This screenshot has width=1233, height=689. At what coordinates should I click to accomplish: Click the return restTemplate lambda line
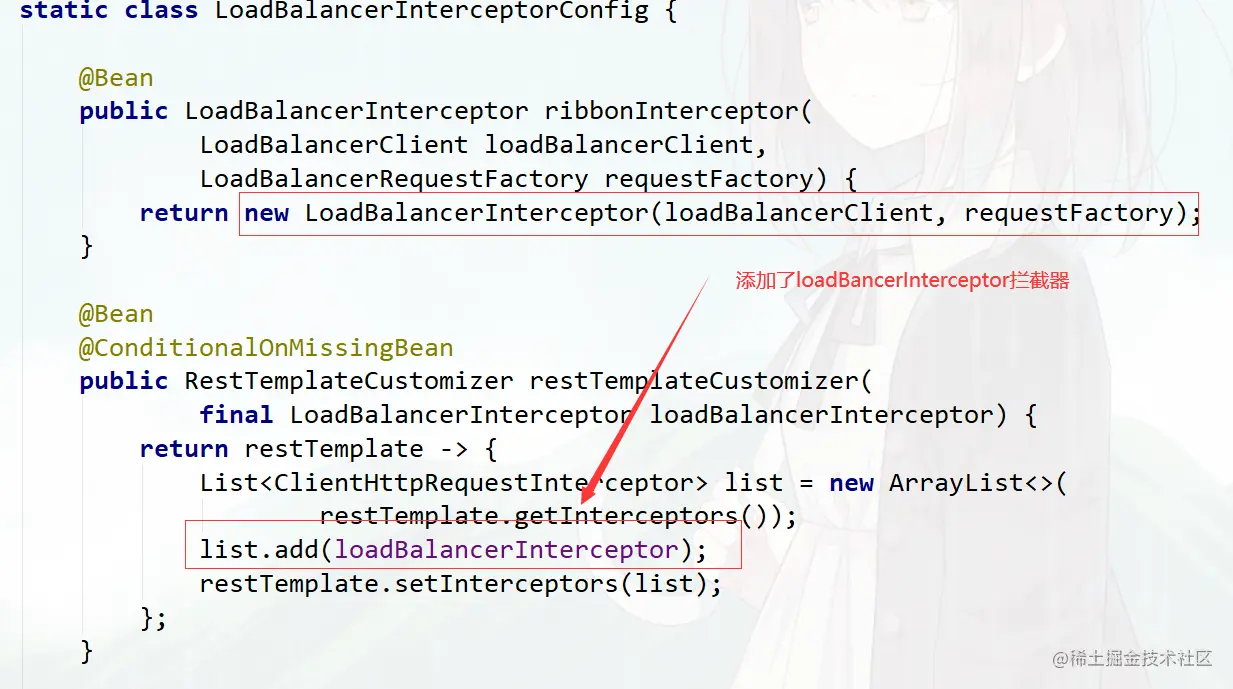click(319, 449)
